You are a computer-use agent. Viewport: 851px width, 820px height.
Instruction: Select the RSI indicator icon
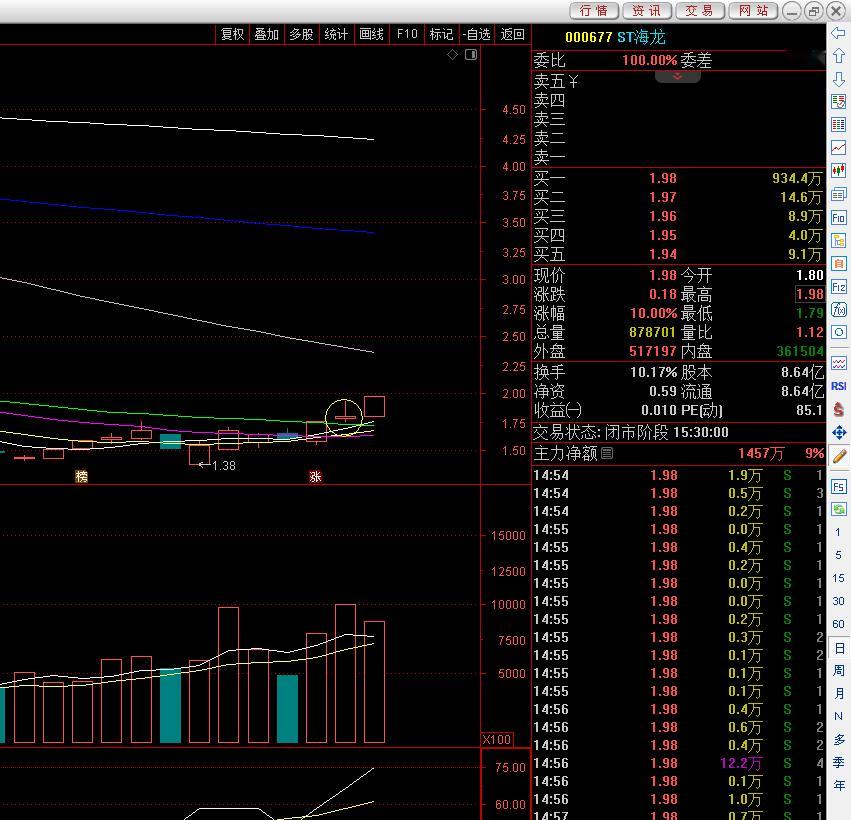(839, 386)
